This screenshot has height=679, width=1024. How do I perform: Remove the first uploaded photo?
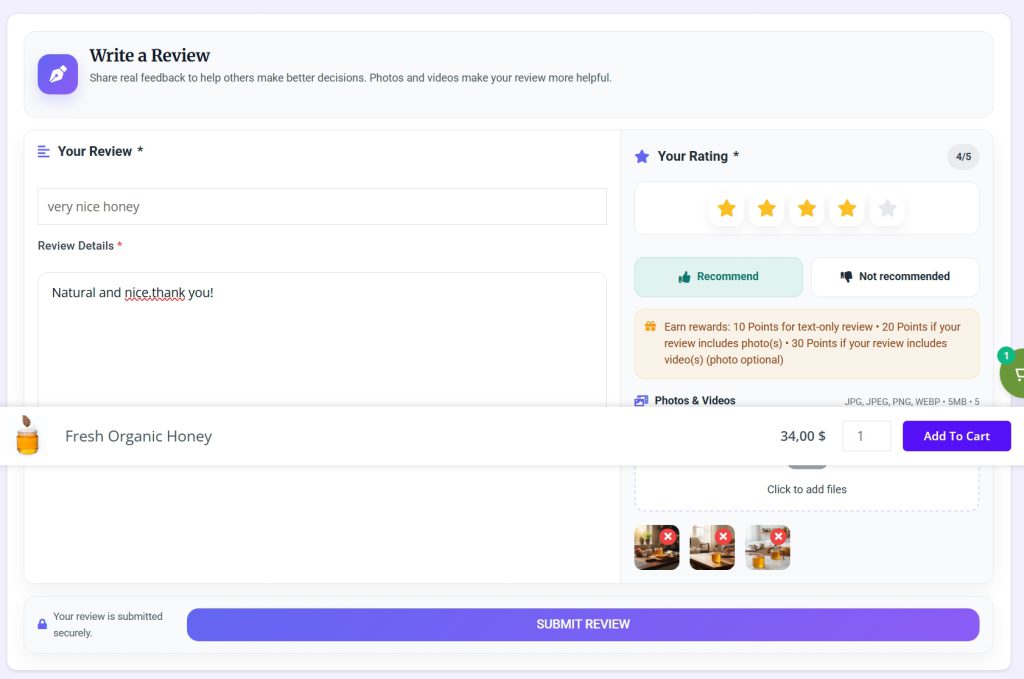pos(667,536)
